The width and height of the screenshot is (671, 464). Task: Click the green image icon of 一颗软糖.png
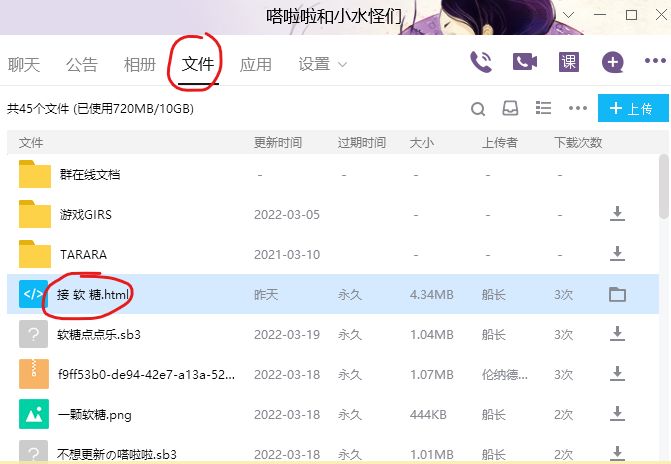34,414
